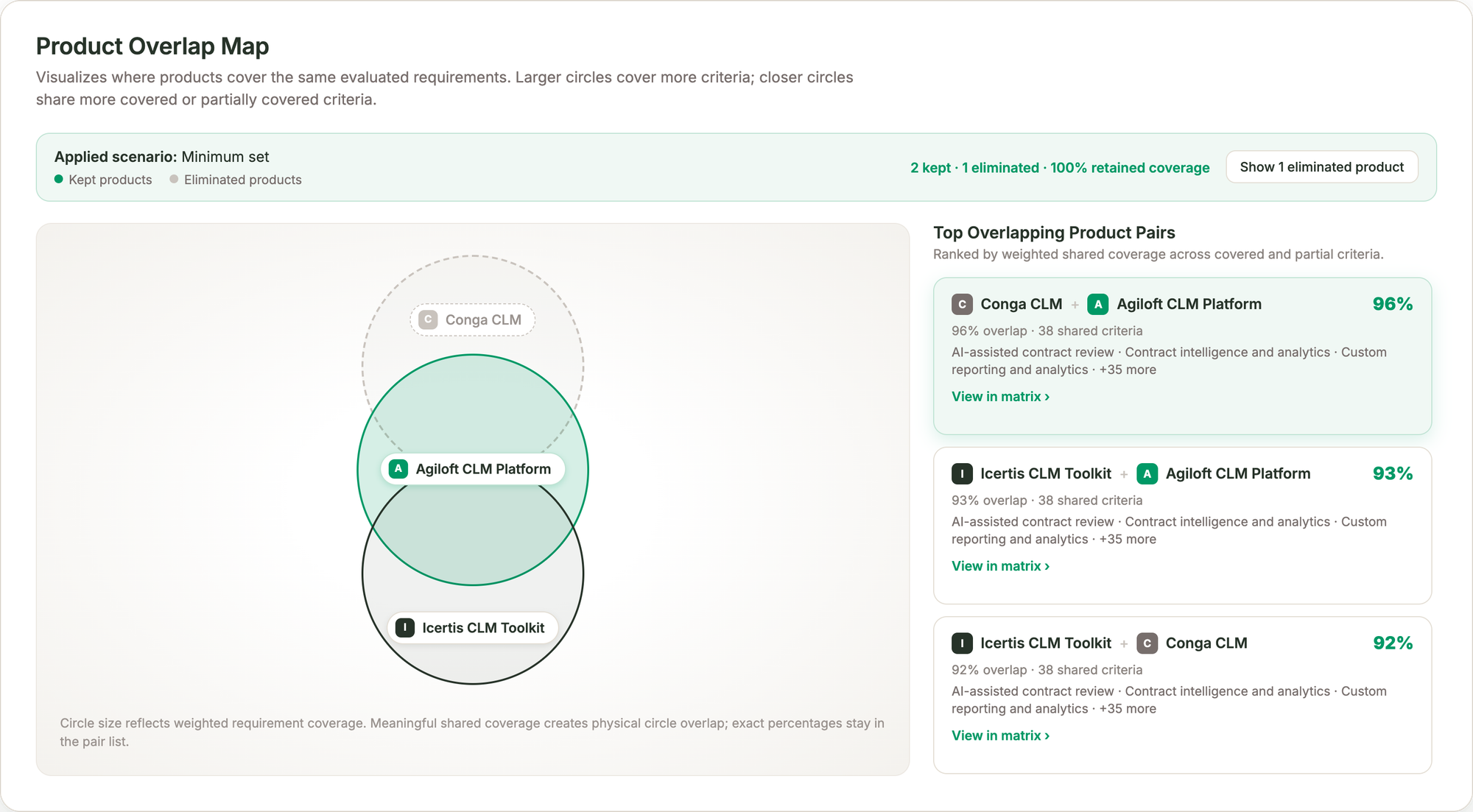Click the green A icon on the map's Agiloft label
Image resolution: width=1473 pixels, height=812 pixels.
point(398,469)
